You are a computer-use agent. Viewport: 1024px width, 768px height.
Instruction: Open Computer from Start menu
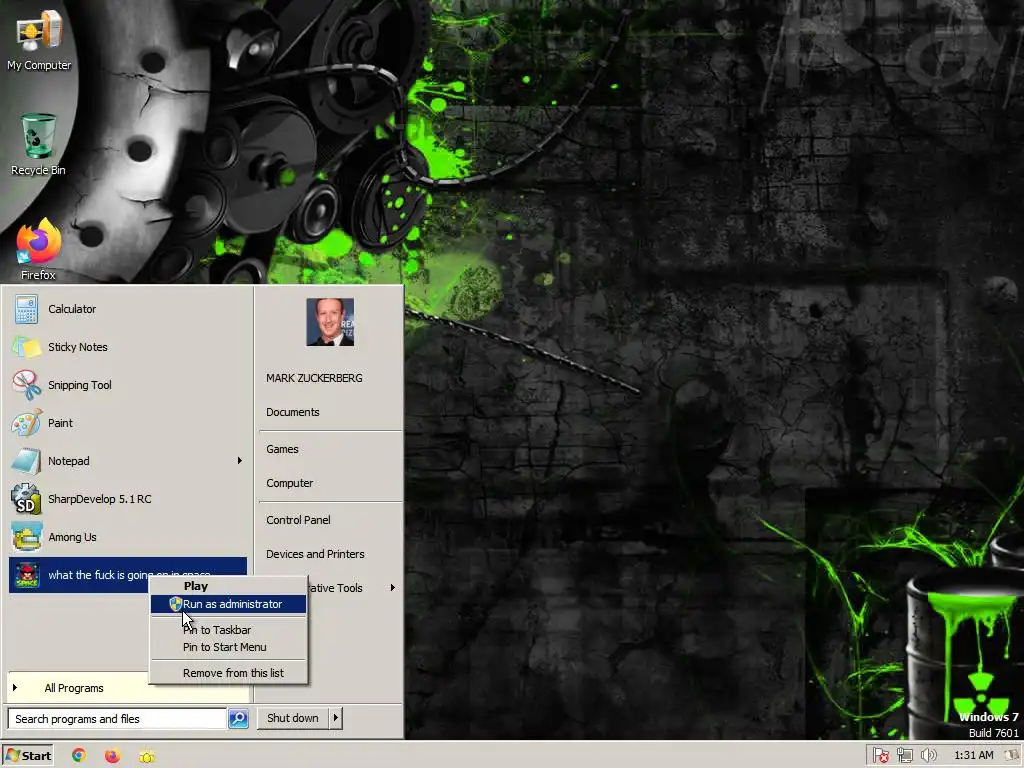289,483
